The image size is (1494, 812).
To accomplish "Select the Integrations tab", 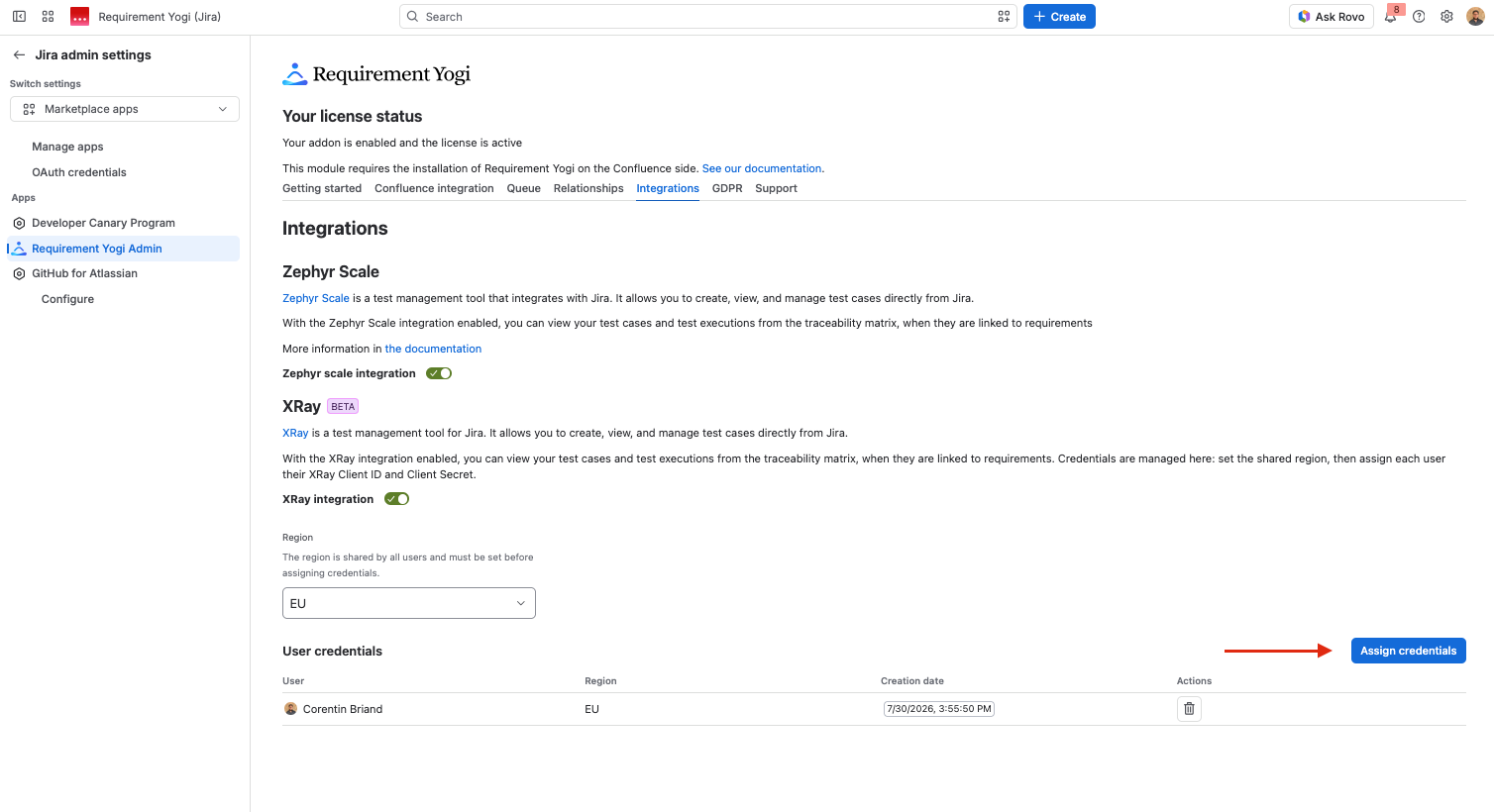I will 668,188.
